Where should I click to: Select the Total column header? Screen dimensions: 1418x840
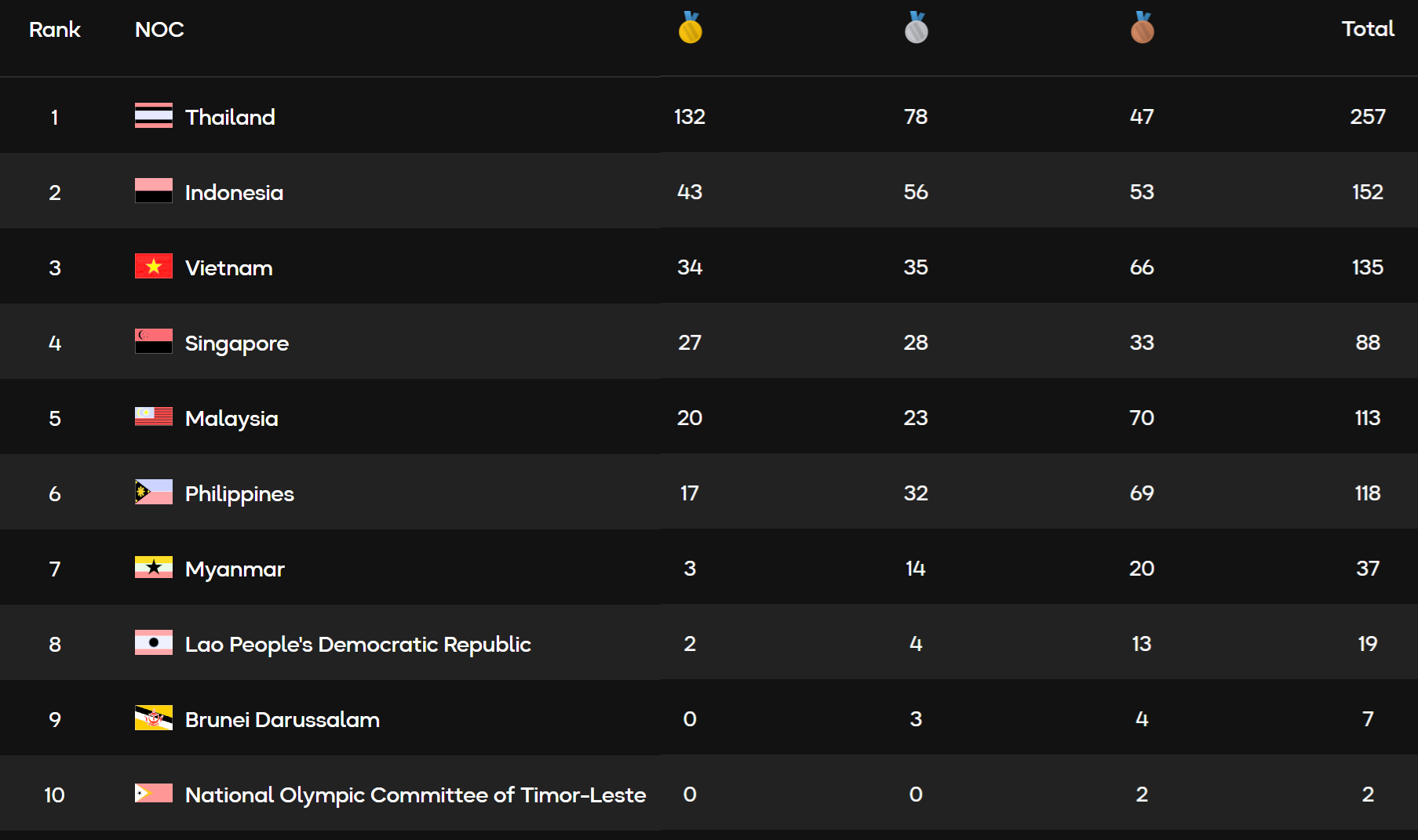click(x=1367, y=29)
